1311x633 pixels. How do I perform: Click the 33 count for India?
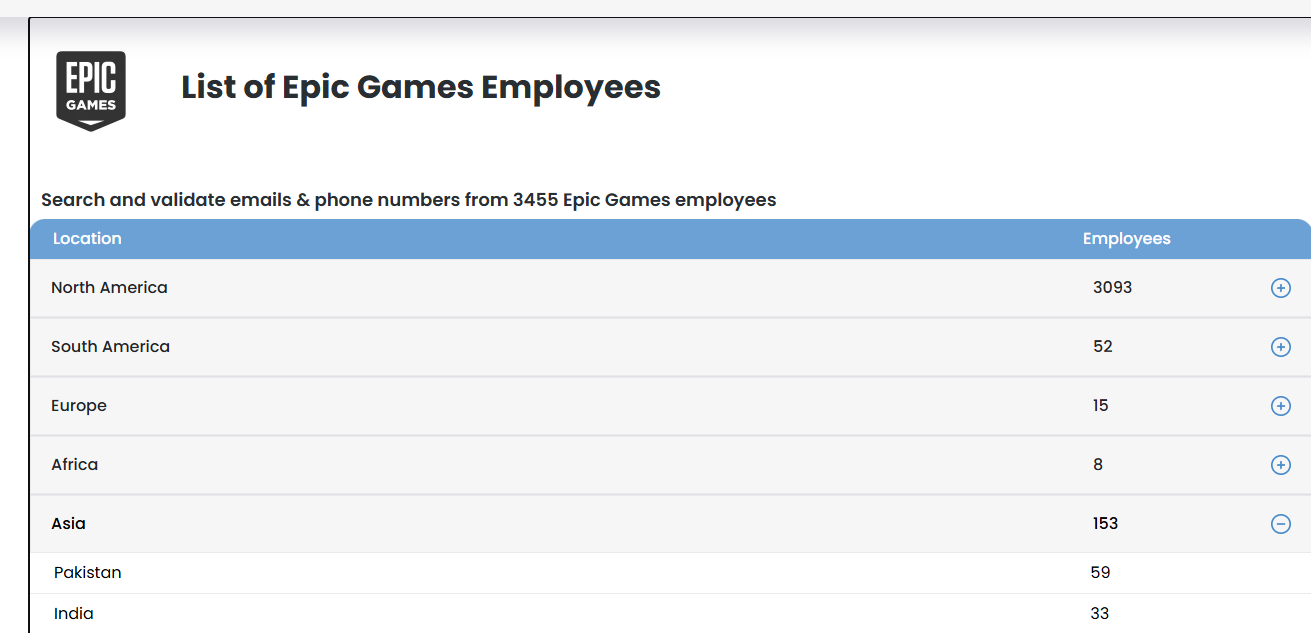[1100, 613]
